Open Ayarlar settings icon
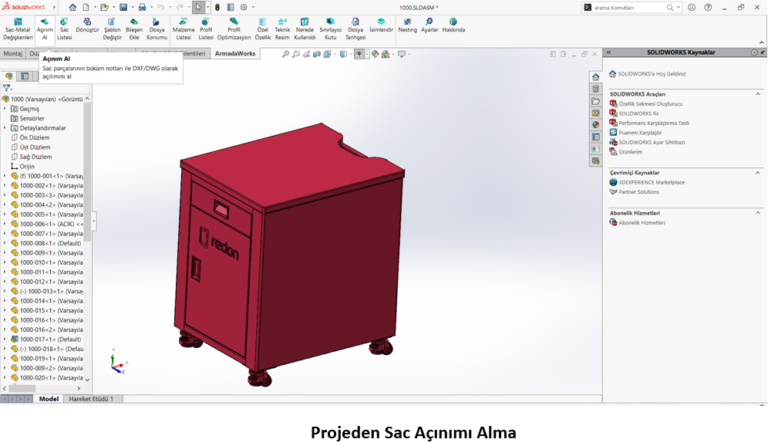This screenshot has height=446, width=768. click(x=429, y=26)
